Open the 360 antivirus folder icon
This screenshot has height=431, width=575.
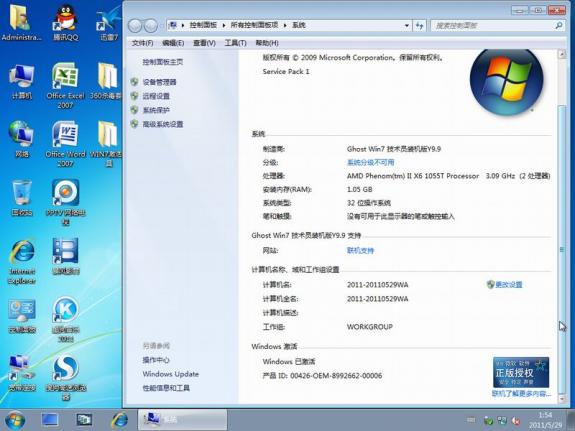(106, 81)
